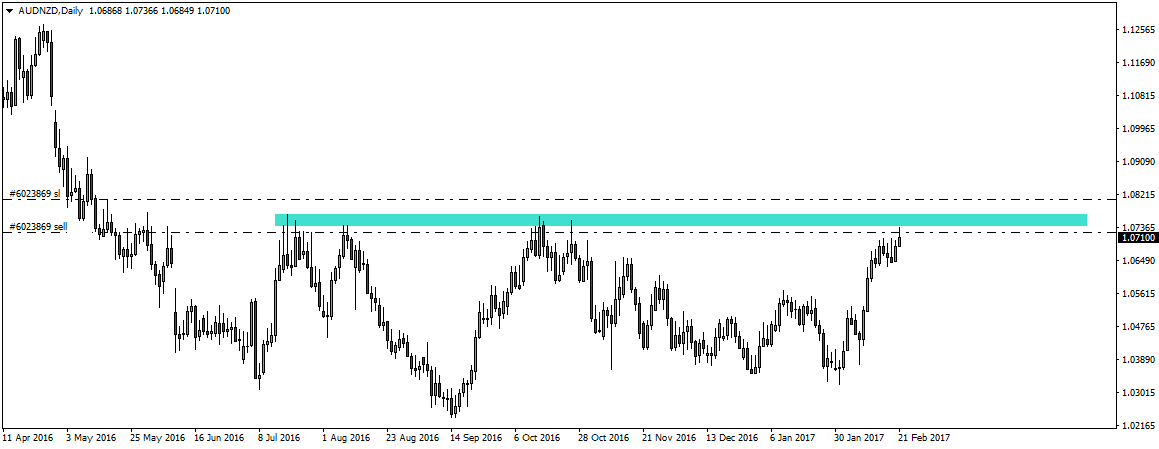Click price scale value 1.12565

(1138, 30)
